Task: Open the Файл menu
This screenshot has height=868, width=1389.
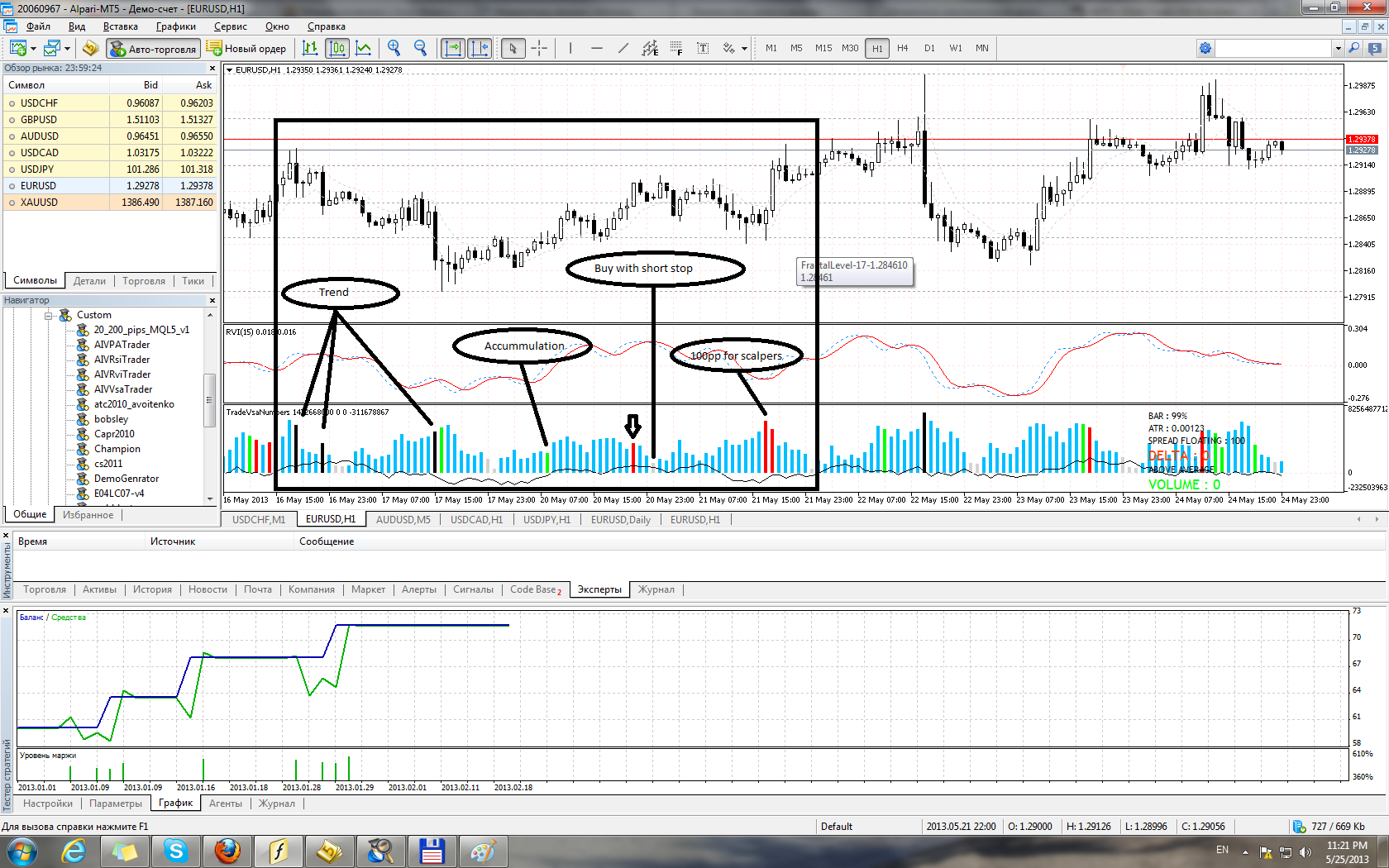Action: point(38,26)
